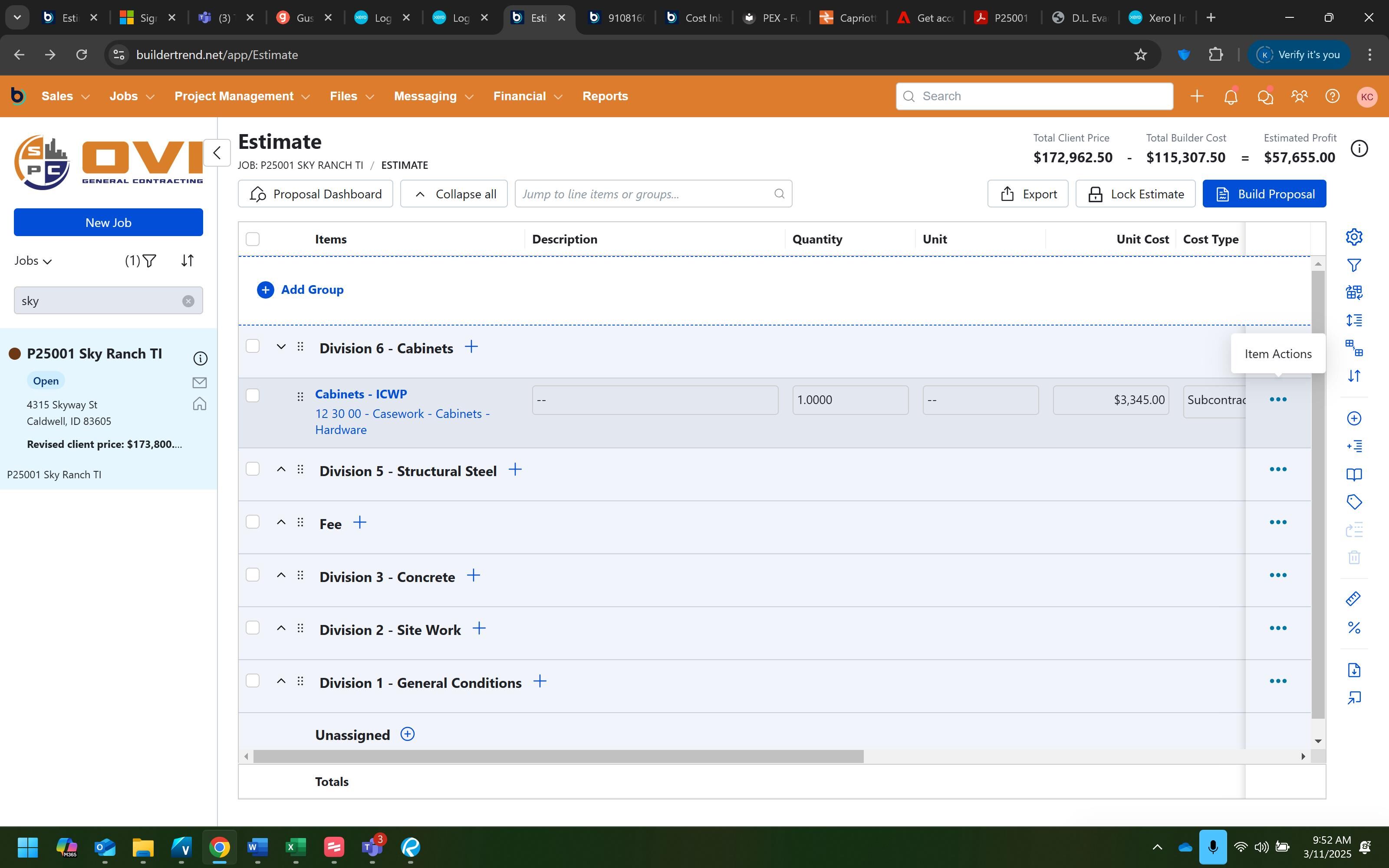The width and height of the screenshot is (1389, 868).
Task: Open the filter icon in right toolbar
Action: point(1354,265)
